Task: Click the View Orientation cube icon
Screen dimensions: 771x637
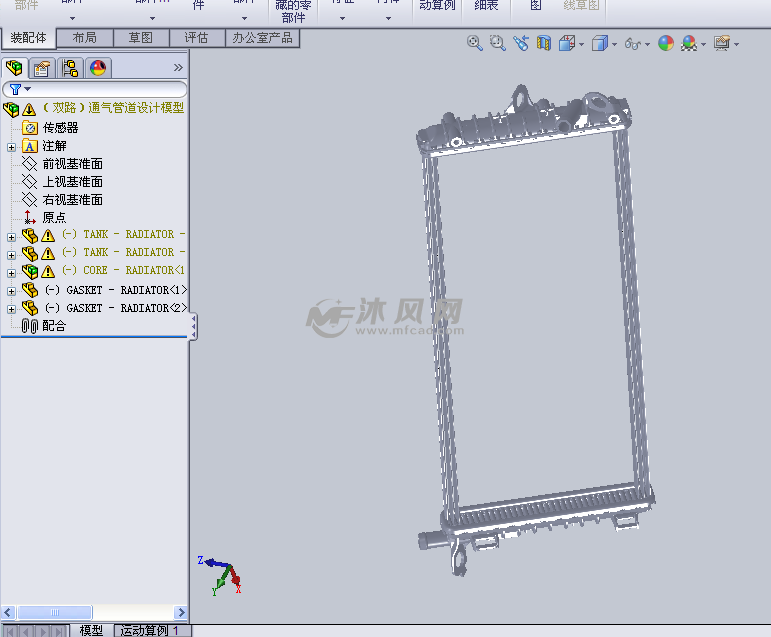Action: [x=567, y=43]
